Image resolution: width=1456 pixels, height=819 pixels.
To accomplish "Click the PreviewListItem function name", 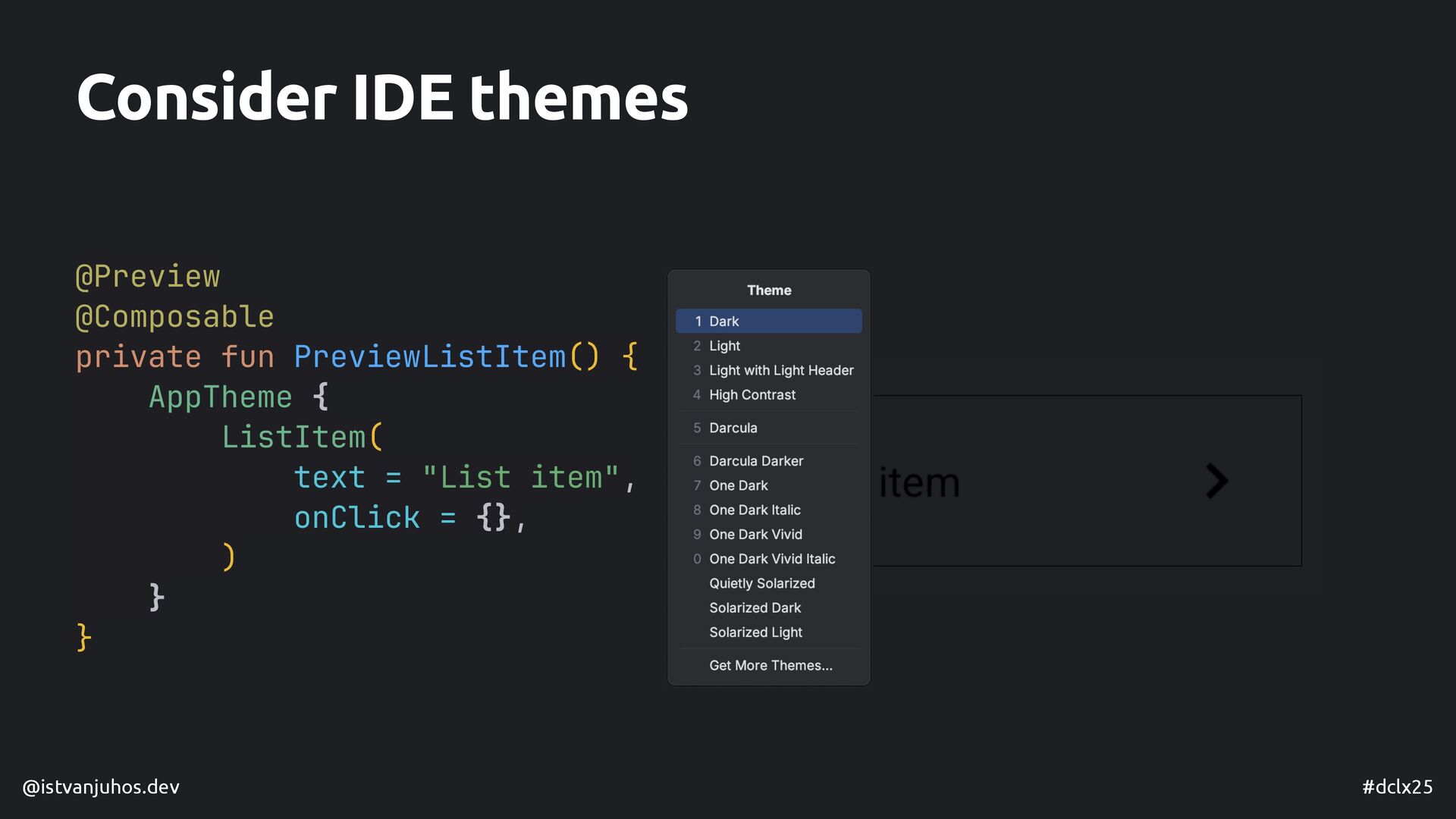I will click(430, 356).
